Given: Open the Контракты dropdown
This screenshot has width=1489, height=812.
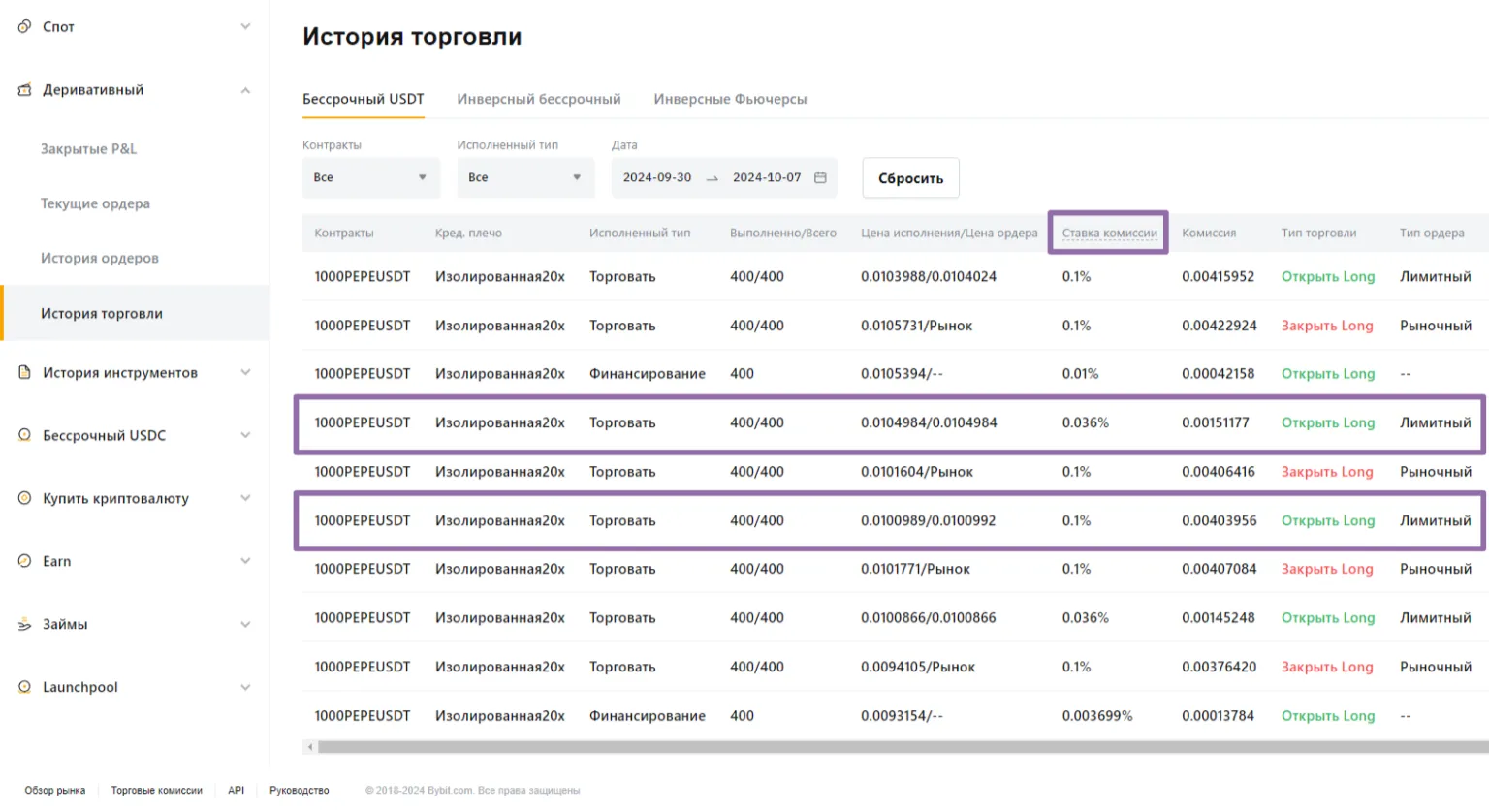Looking at the screenshot, I should click(371, 177).
